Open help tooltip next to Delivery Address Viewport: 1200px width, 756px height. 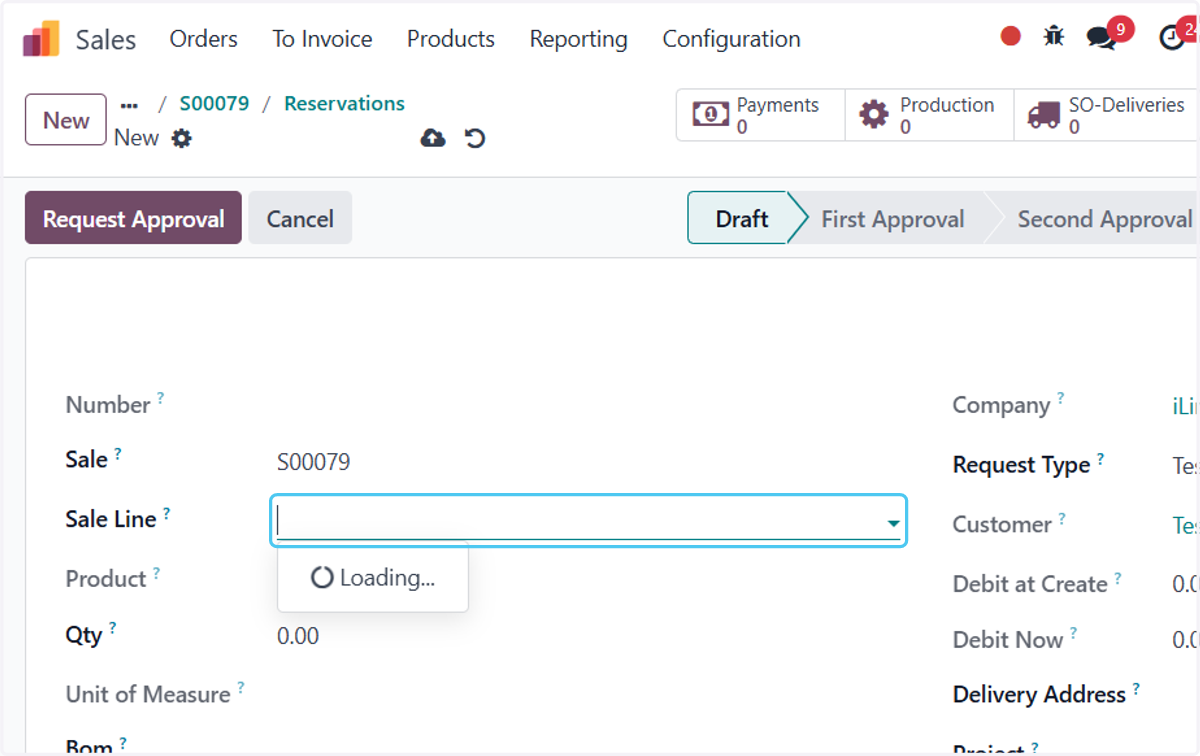[1136, 688]
